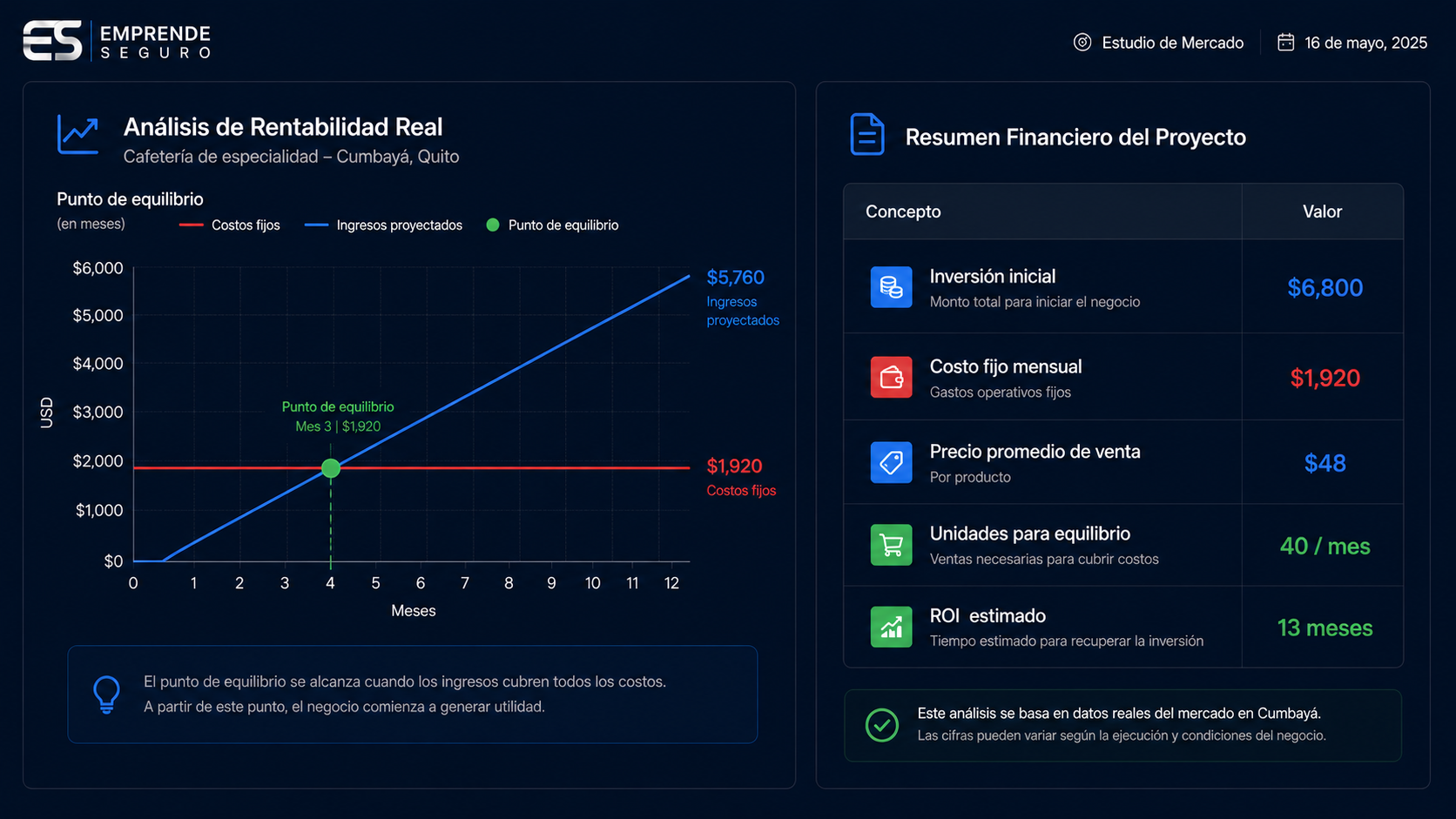Click the Las cifras pueden variar disclaimer line
Viewport: 1456px width, 819px height.
click(1122, 736)
